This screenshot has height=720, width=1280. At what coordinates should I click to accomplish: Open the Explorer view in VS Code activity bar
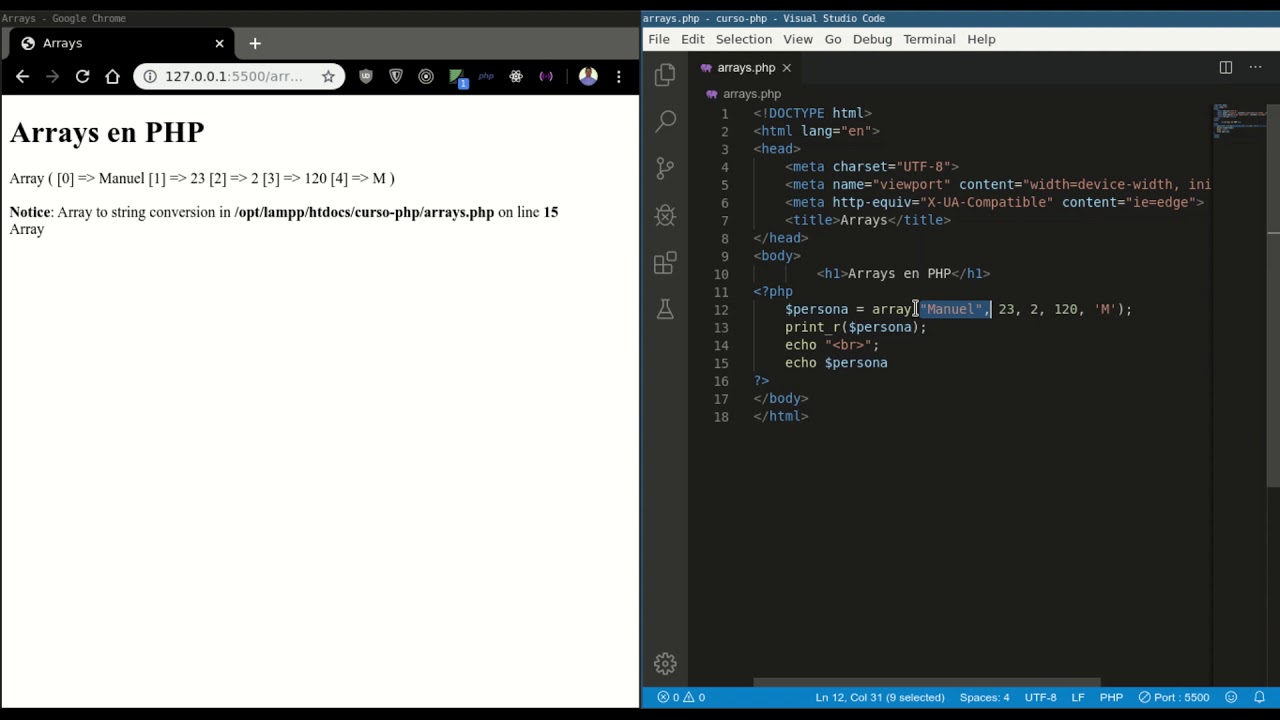665,75
